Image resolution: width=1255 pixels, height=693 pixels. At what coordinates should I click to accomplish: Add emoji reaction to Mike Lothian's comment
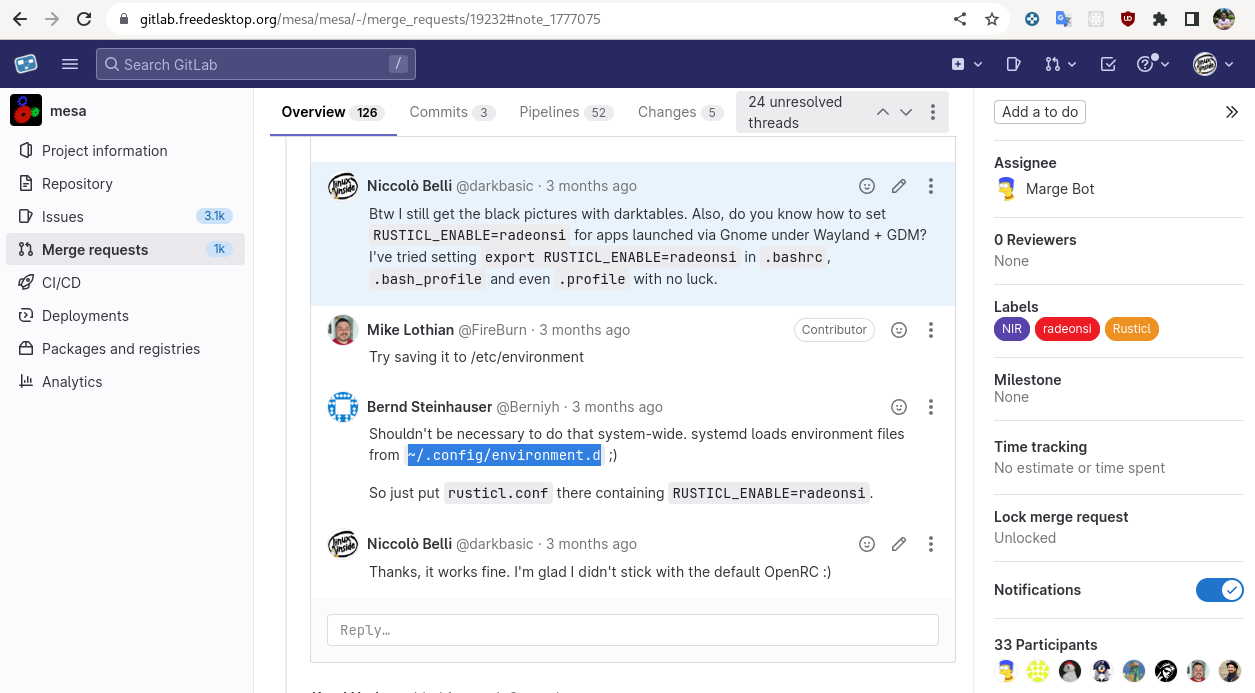point(899,329)
